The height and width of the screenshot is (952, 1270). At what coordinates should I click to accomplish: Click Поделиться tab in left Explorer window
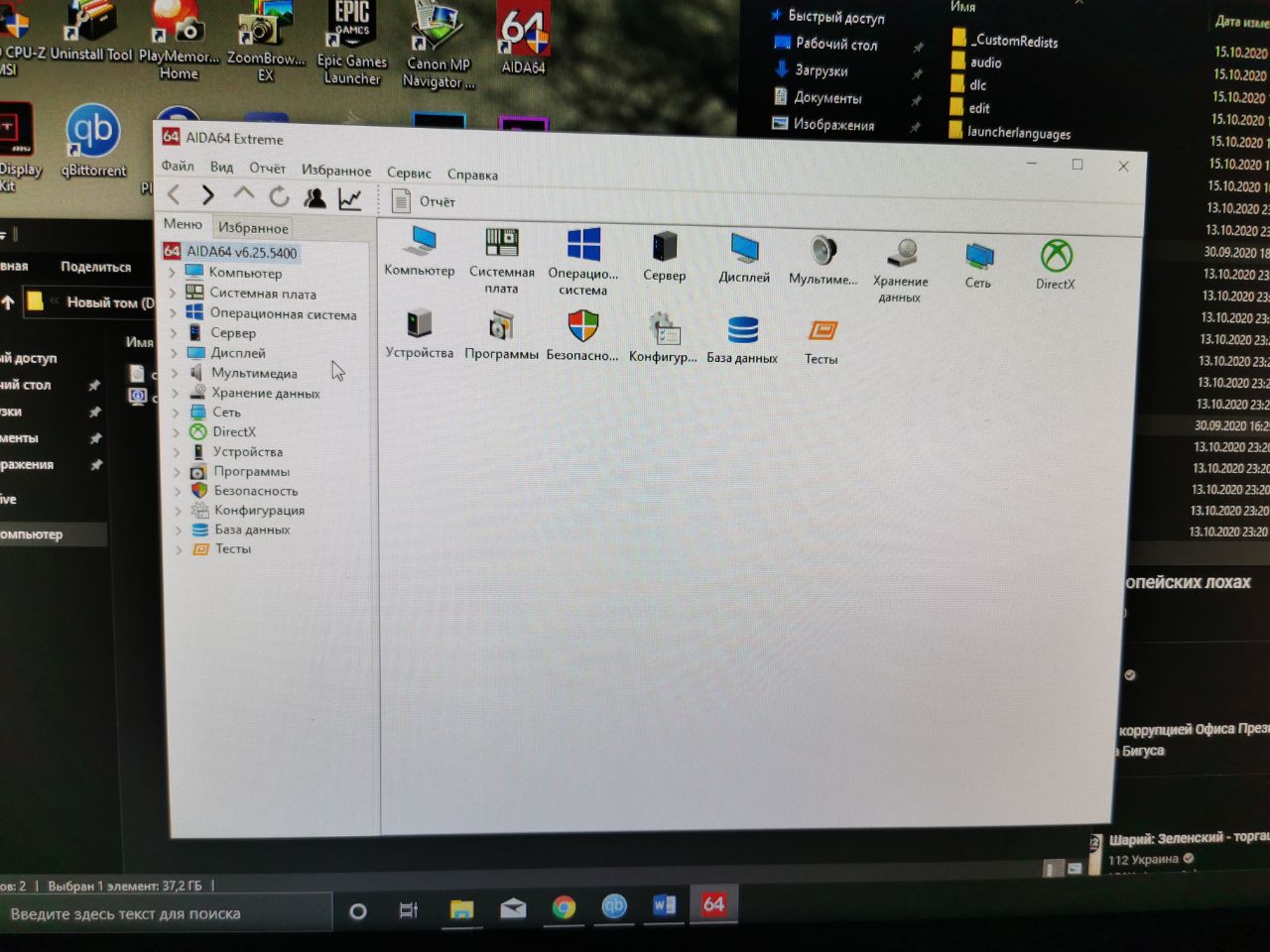click(95, 266)
